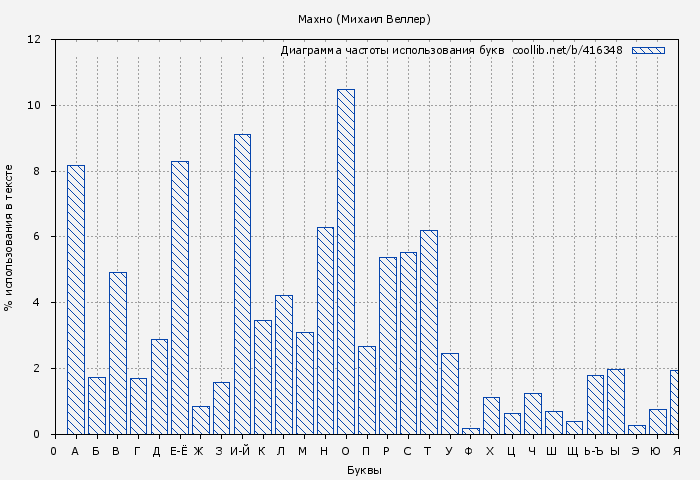Click the y-axis tick label 6
Screen dimensions: 700x480
pyautogui.click(x=38, y=237)
